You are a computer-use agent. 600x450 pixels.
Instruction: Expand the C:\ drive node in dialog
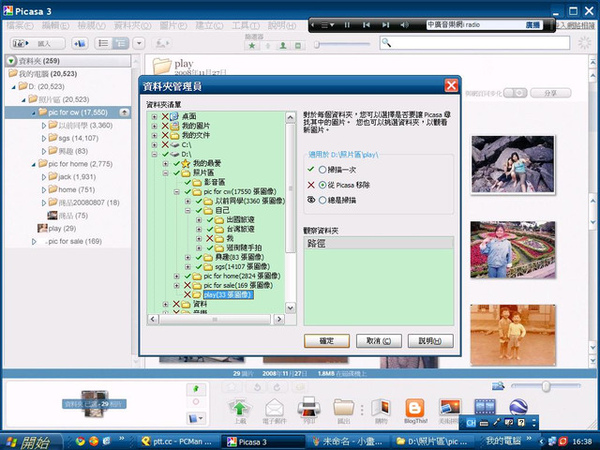[x=154, y=145]
